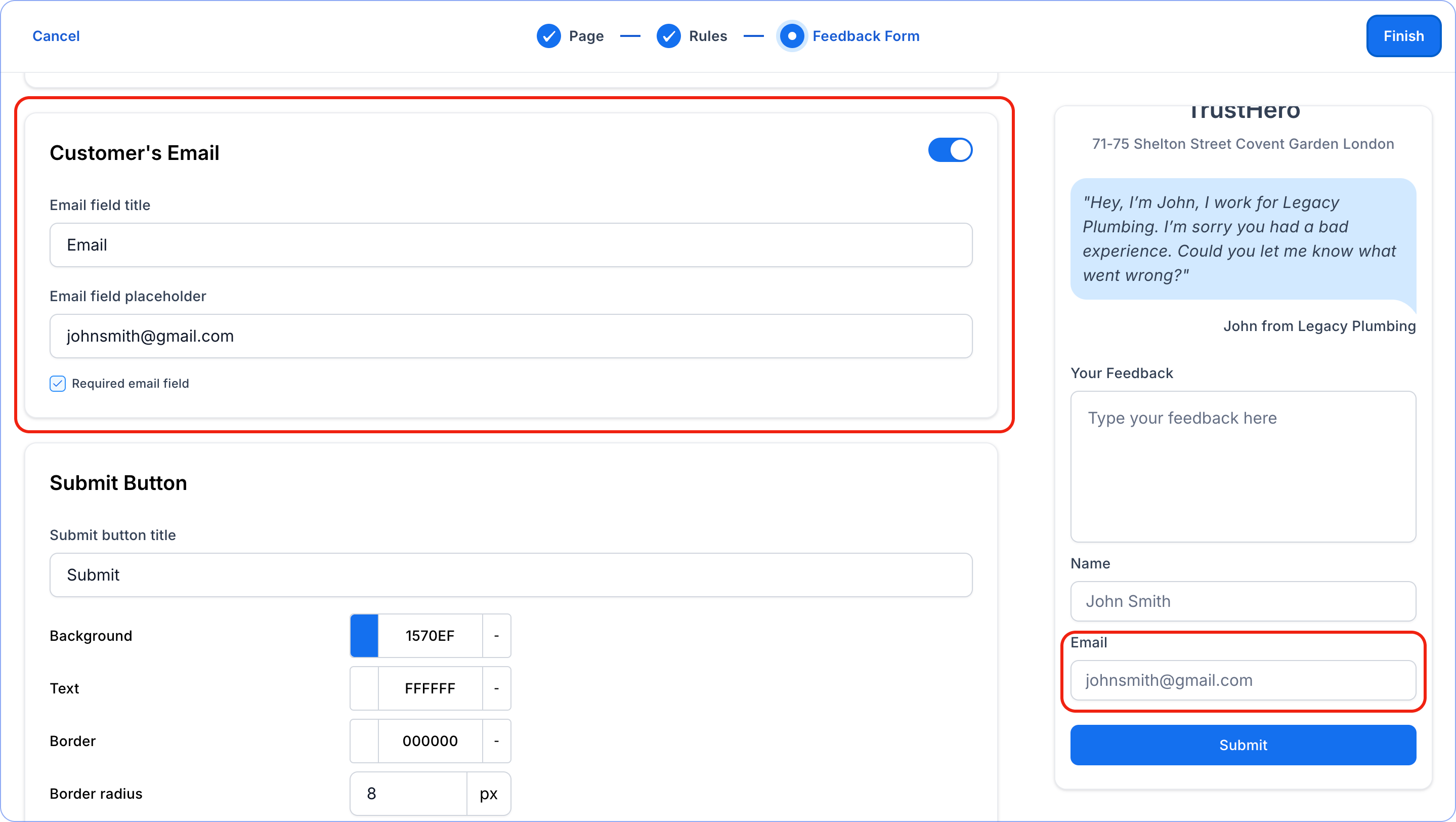
Task: Clear the Border color with dash button
Action: [x=496, y=741]
